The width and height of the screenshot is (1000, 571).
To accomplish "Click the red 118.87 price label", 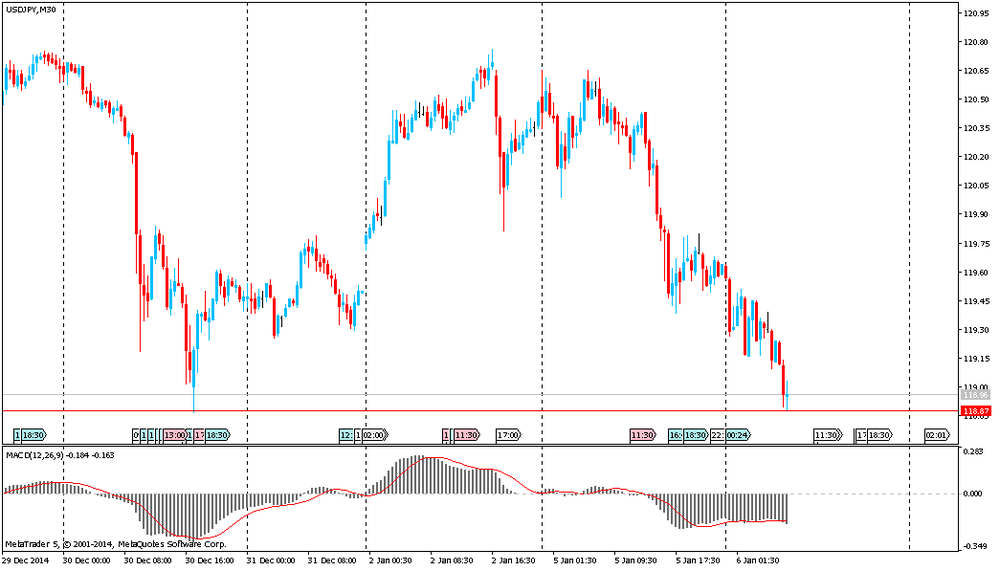I will coord(976,411).
